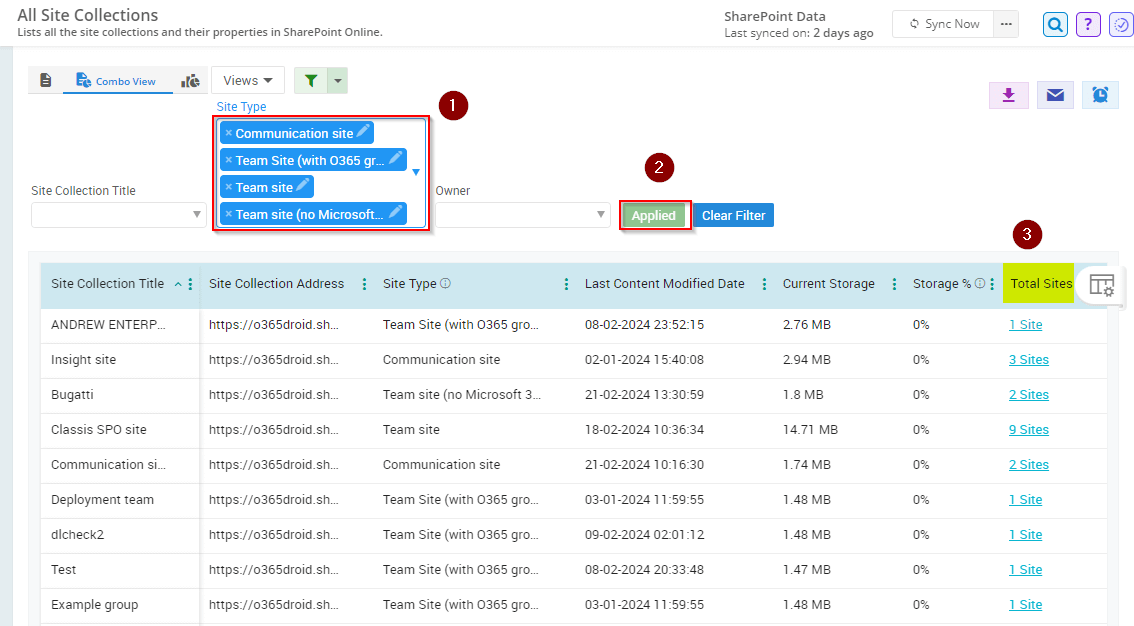
Task: Remove the Communication site filter chip
Action: [227, 132]
